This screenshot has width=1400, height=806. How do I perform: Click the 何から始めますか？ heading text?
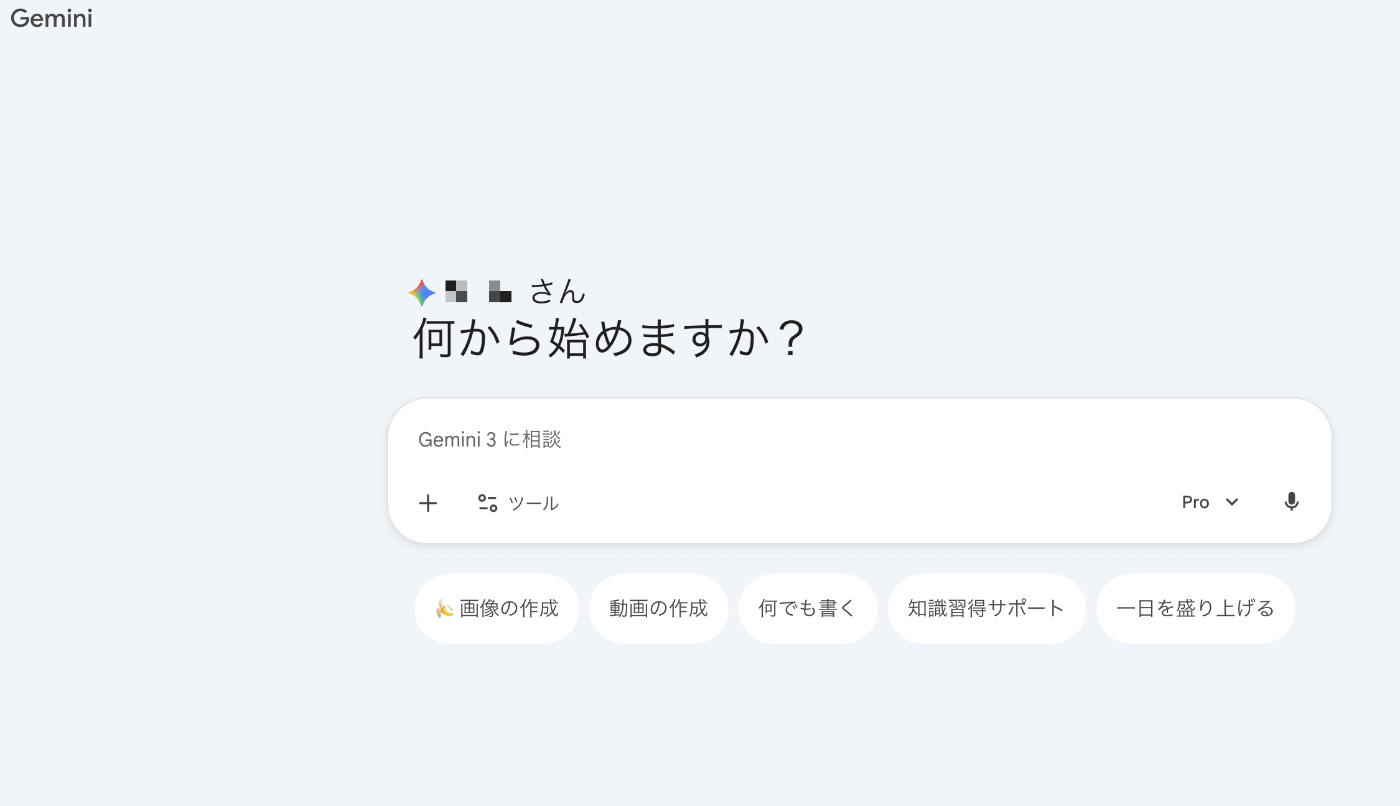pos(609,339)
